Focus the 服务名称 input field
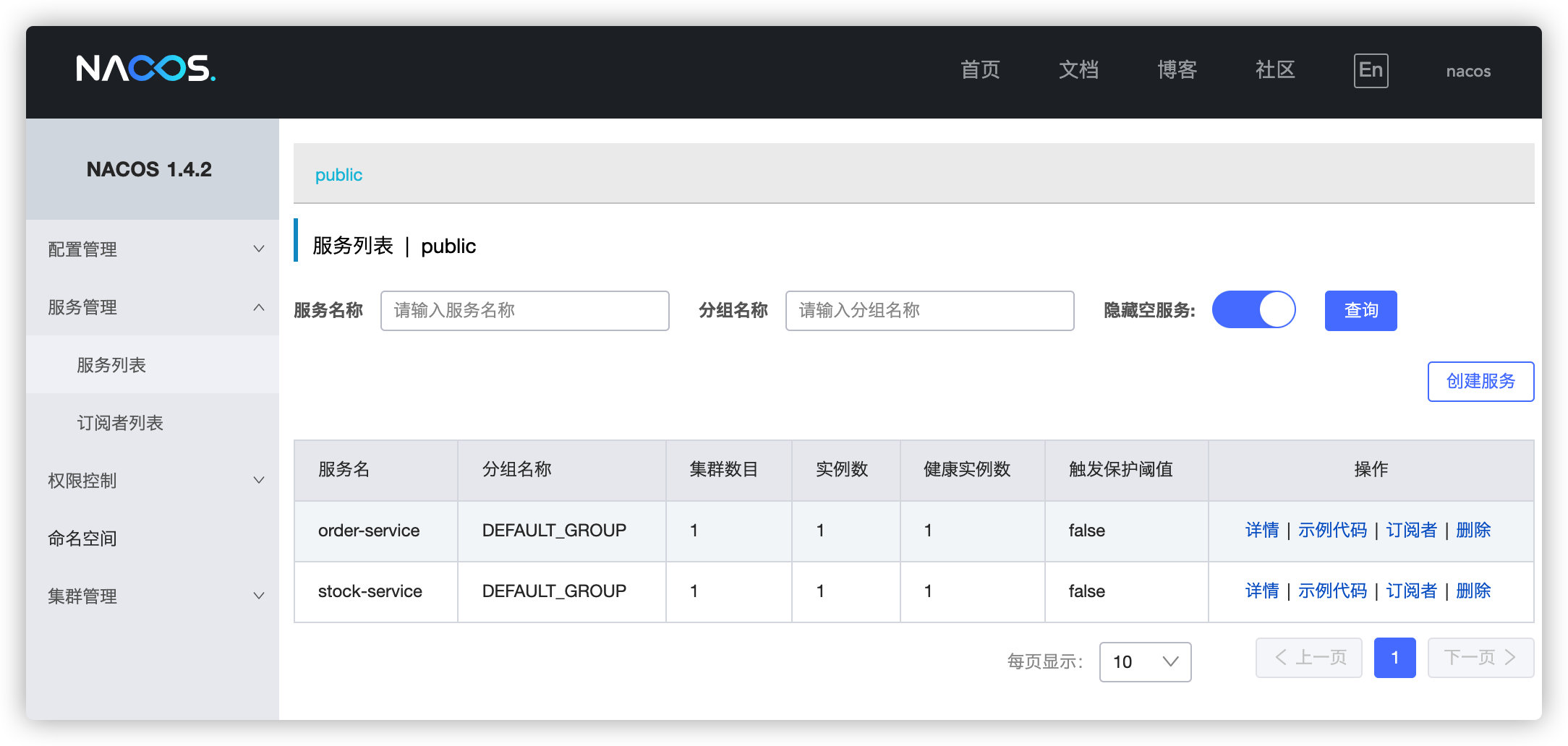Image resolution: width=1568 pixels, height=746 pixels. point(524,310)
